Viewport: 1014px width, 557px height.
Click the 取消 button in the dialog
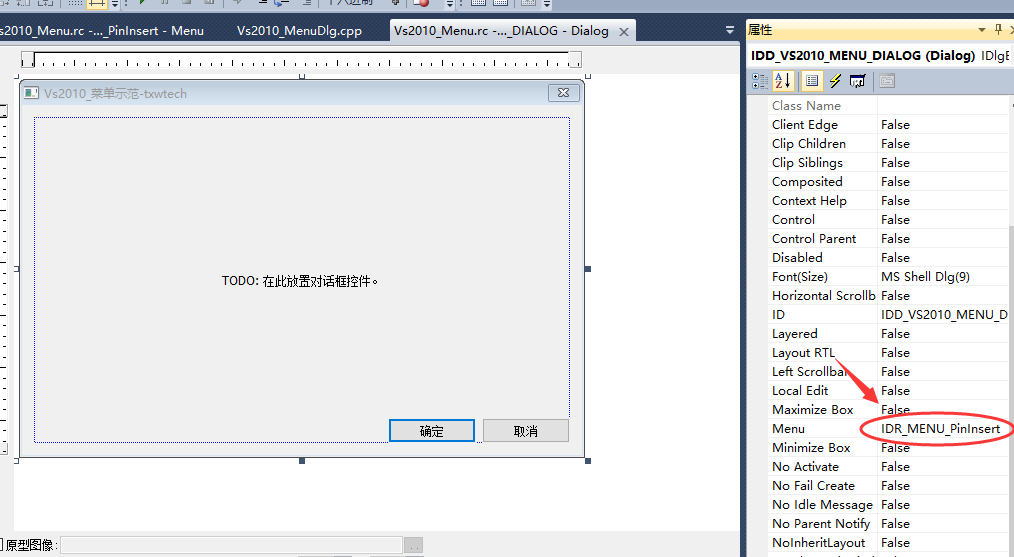pyautogui.click(x=526, y=431)
